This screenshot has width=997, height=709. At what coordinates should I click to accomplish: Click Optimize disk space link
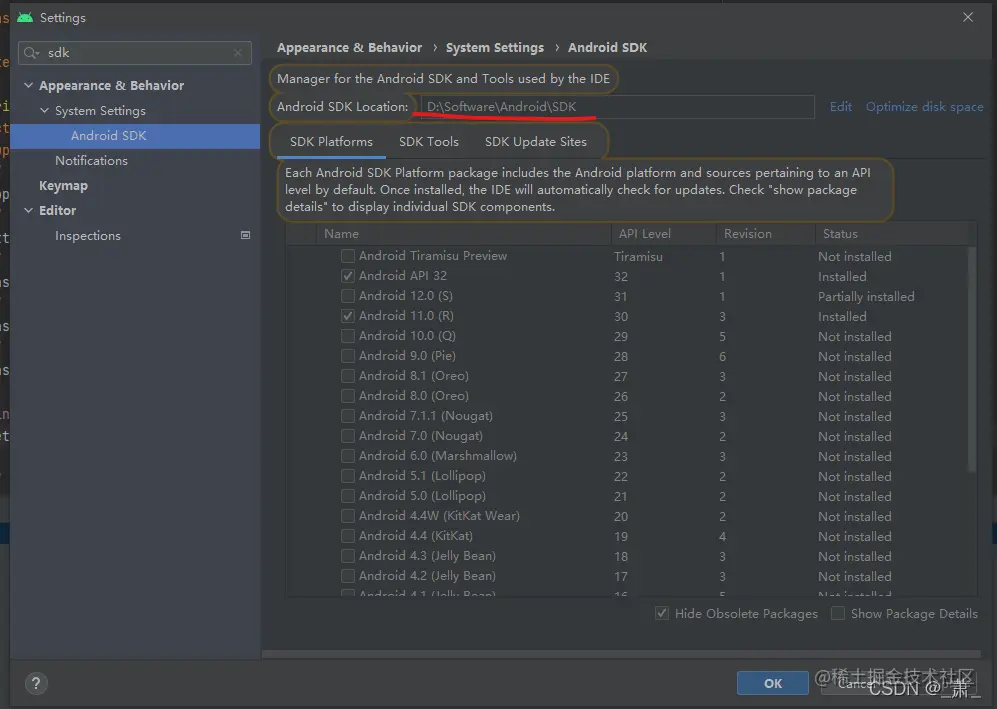(x=925, y=107)
